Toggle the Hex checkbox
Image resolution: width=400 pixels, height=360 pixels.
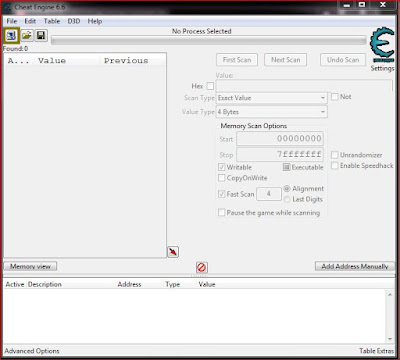click(210, 86)
